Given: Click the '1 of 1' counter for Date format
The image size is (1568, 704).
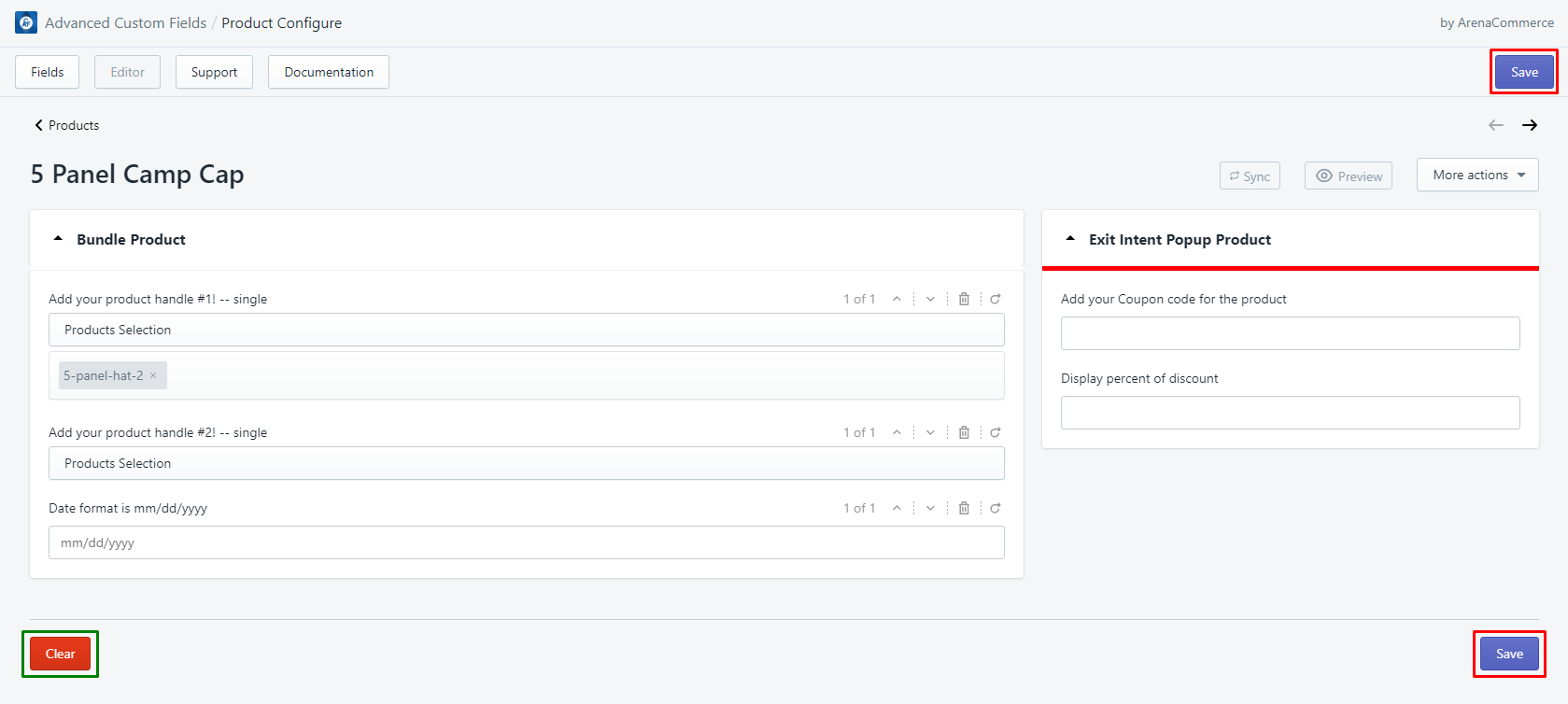Looking at the screenshot, I should tap(859, 508).
